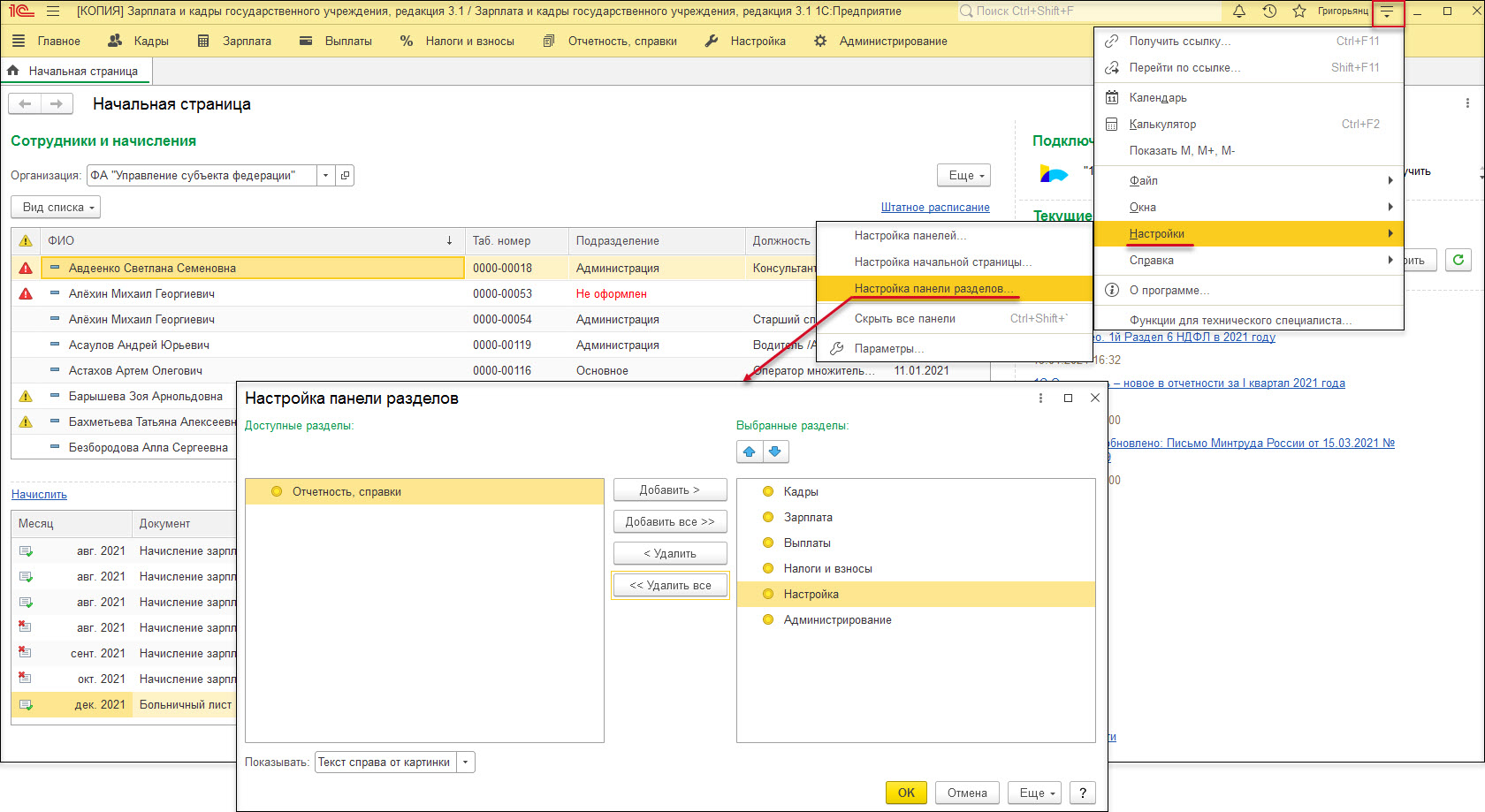Go forward with the right arrow button
This screenshot has width=1485, height=812.
point(57,104)
